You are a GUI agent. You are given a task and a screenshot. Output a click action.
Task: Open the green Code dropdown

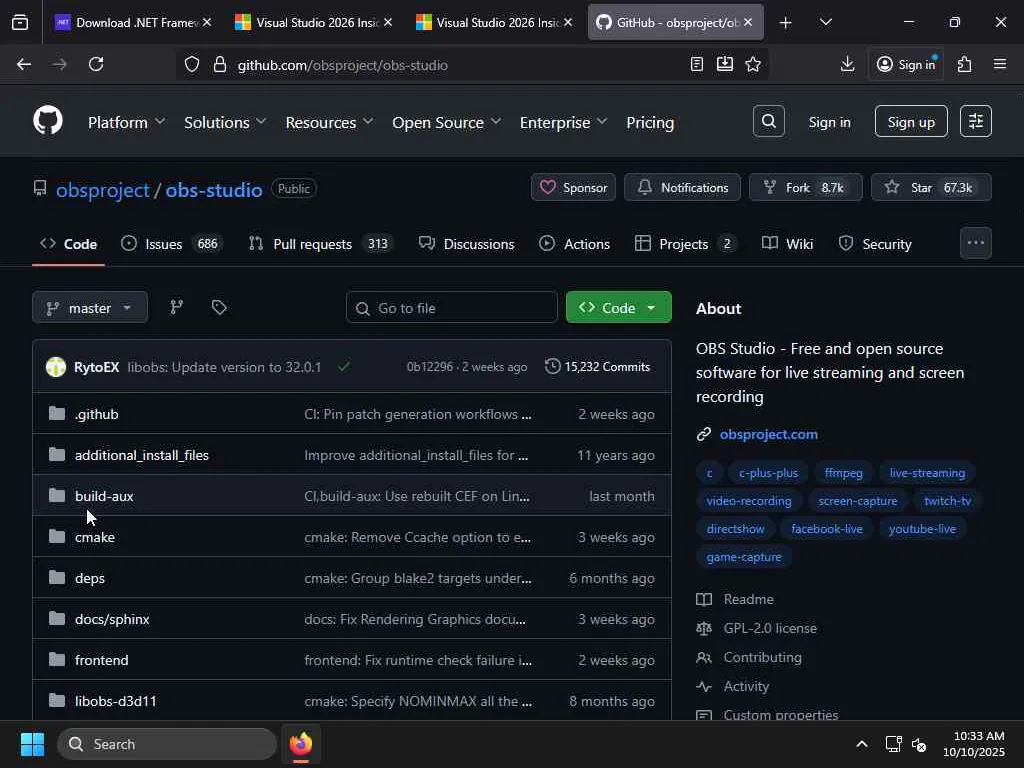(x=618, y=307)
